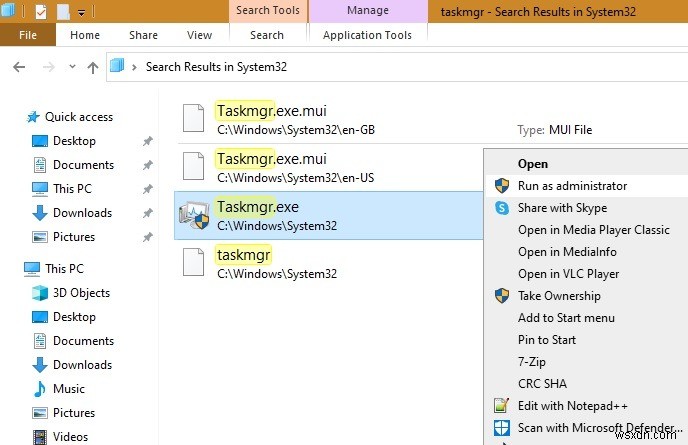
Task: Click the Videos film strip icon
Action: [40, 437]
